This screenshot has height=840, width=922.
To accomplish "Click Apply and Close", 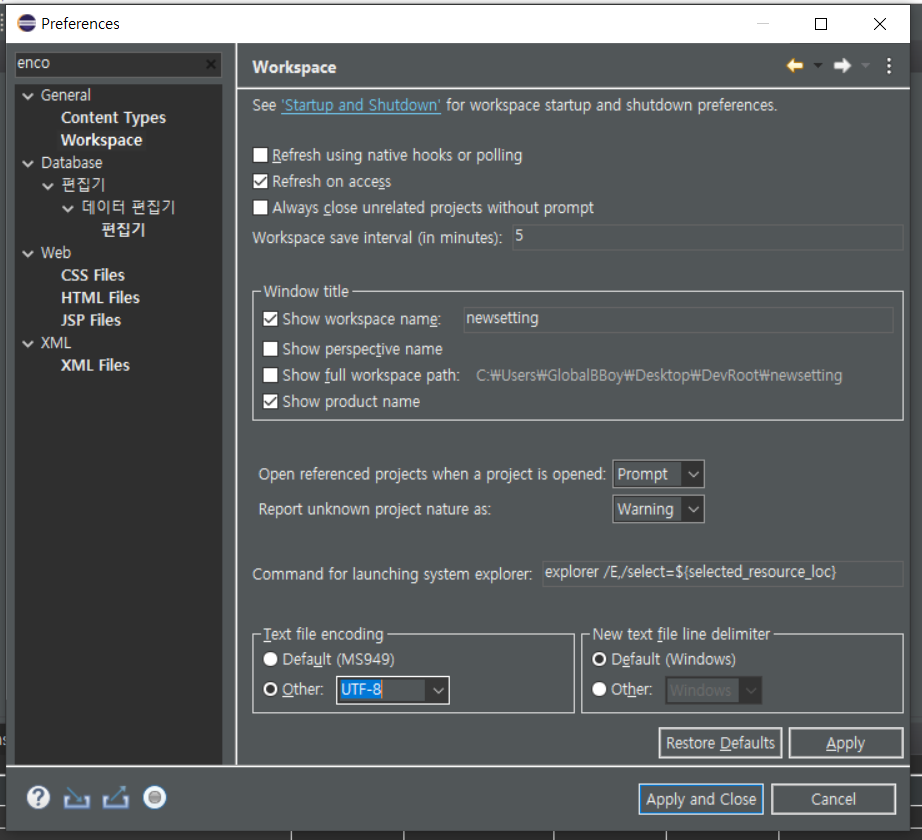I will pyautogui.click(x=701, y=799).
